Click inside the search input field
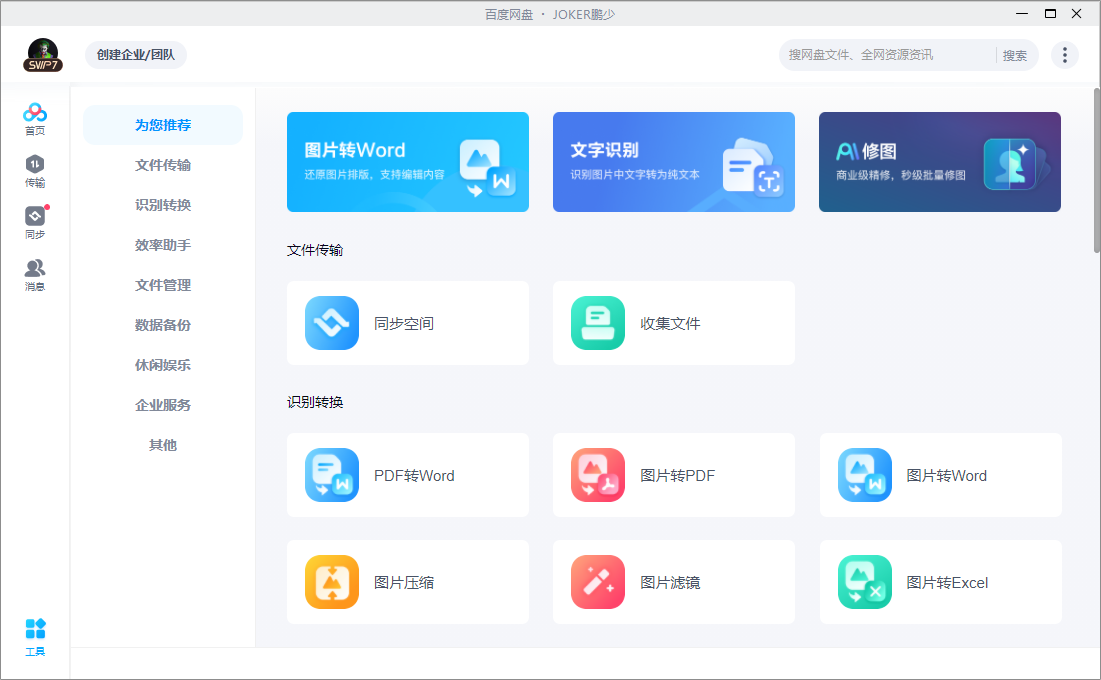 880,55
